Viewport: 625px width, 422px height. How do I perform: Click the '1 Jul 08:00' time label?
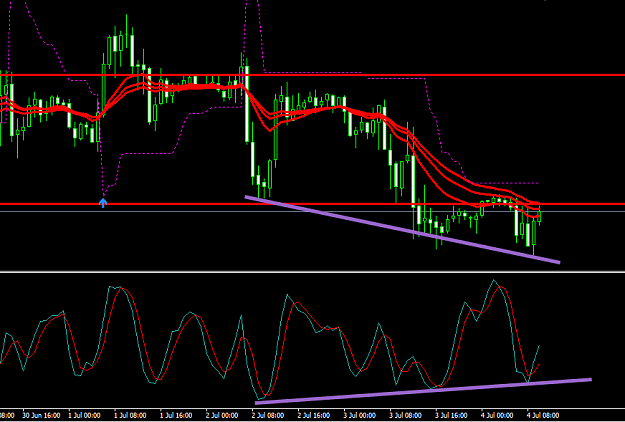click(x=130, y=415)
